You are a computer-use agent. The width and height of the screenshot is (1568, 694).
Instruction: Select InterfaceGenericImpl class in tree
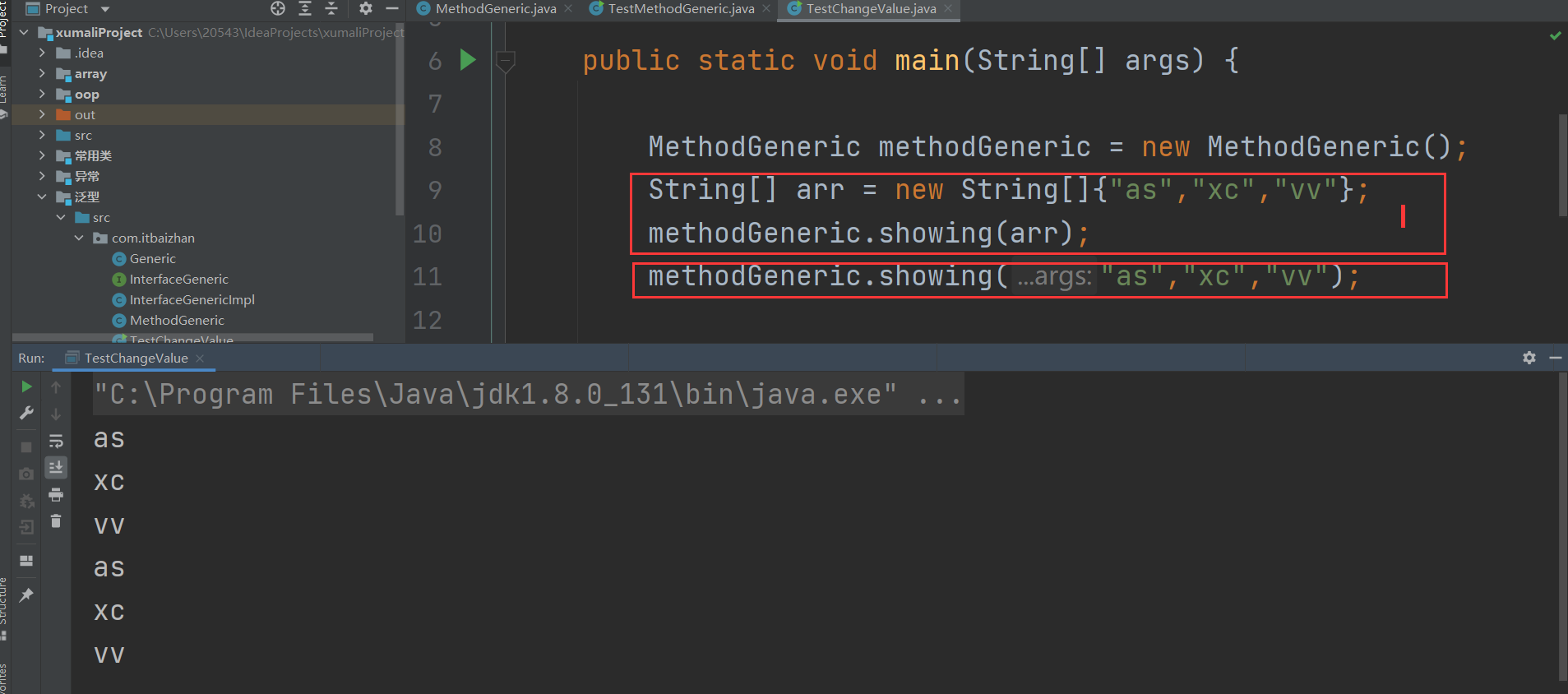192,300
